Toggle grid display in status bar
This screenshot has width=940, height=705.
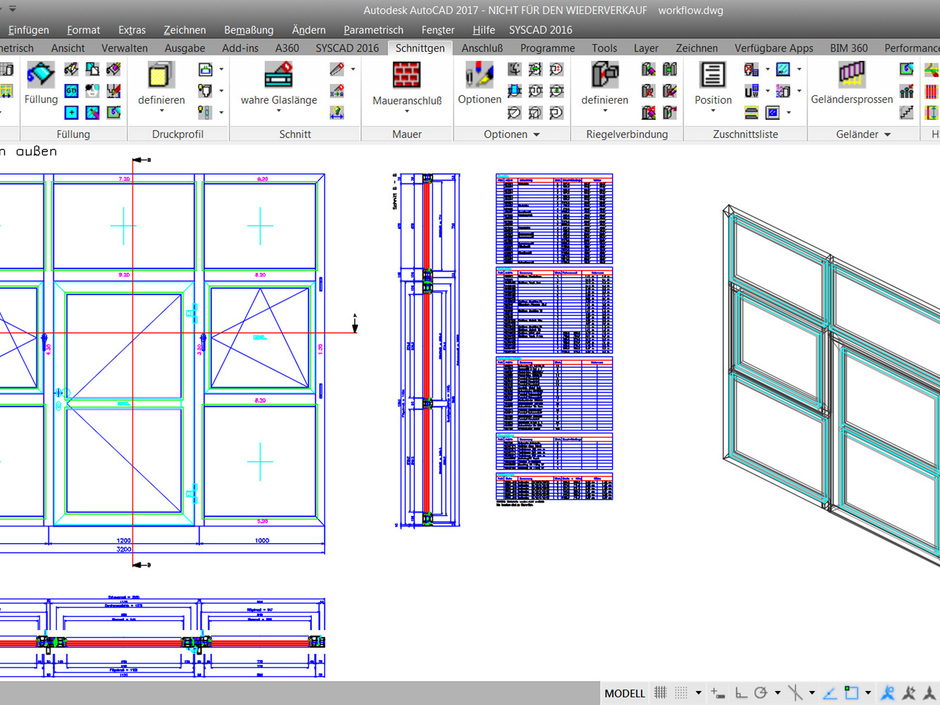[x=661, y=693]
